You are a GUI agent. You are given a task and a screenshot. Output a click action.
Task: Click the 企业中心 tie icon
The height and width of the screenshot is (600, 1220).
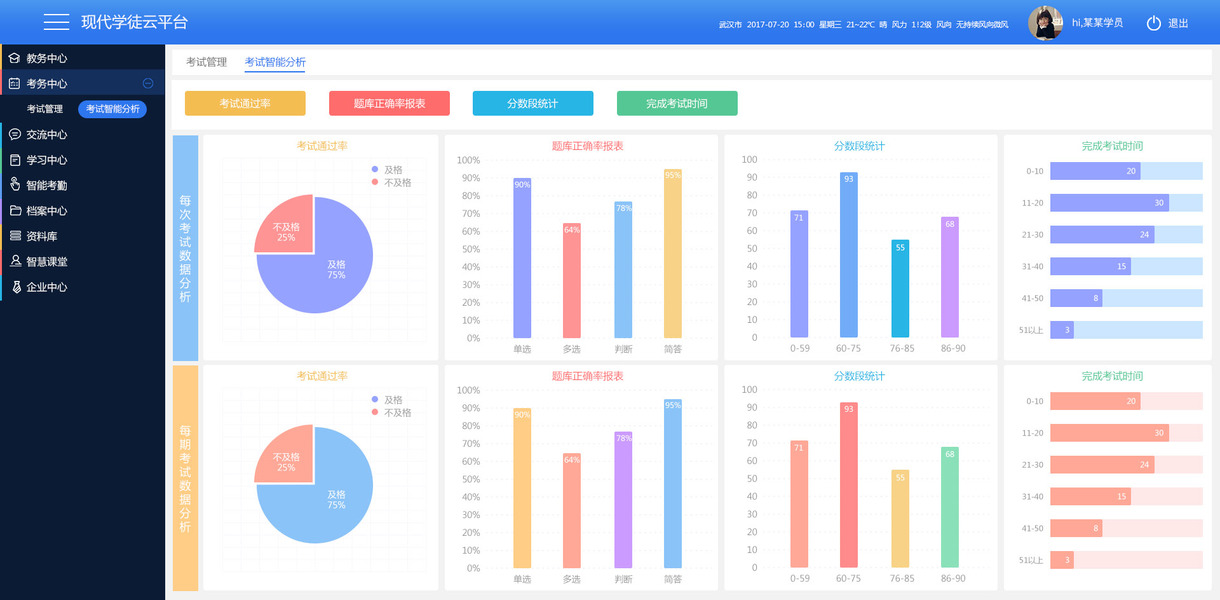pyautogui.click(x=15, y=287)
